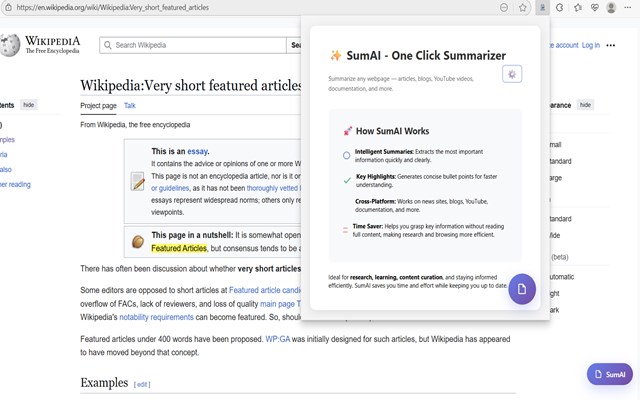Open the 'thoroughly vetted' link
The image size is (640, 400).
click(273, 188)
